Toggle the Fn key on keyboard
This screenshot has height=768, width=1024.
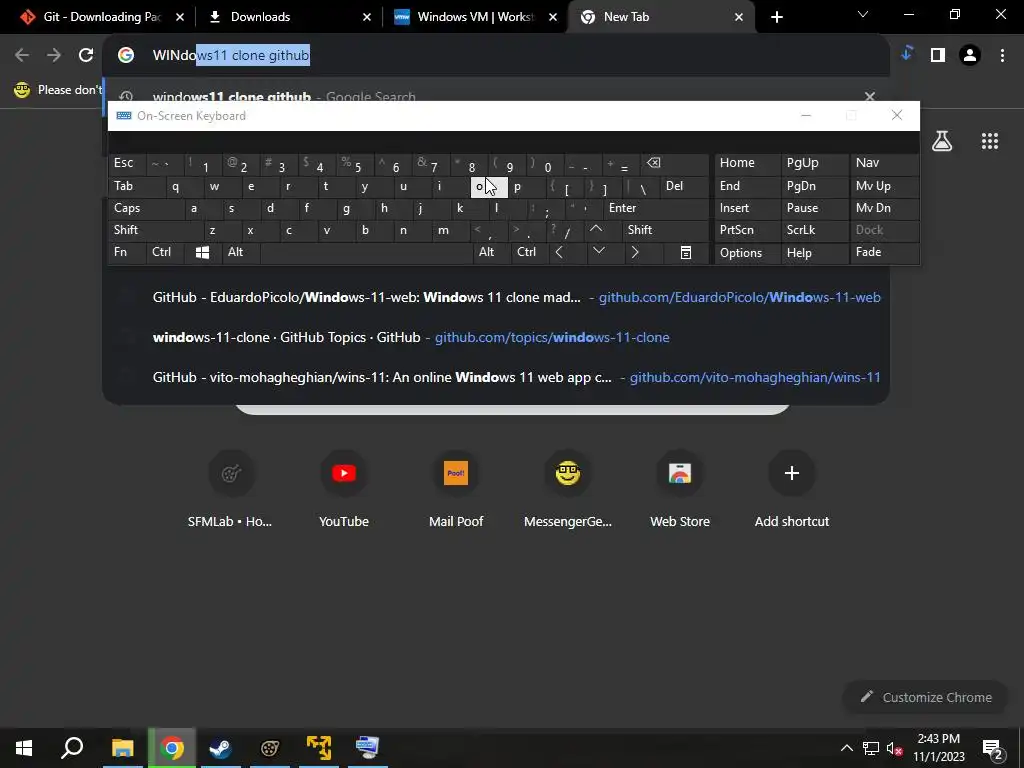tap(127, 252)
